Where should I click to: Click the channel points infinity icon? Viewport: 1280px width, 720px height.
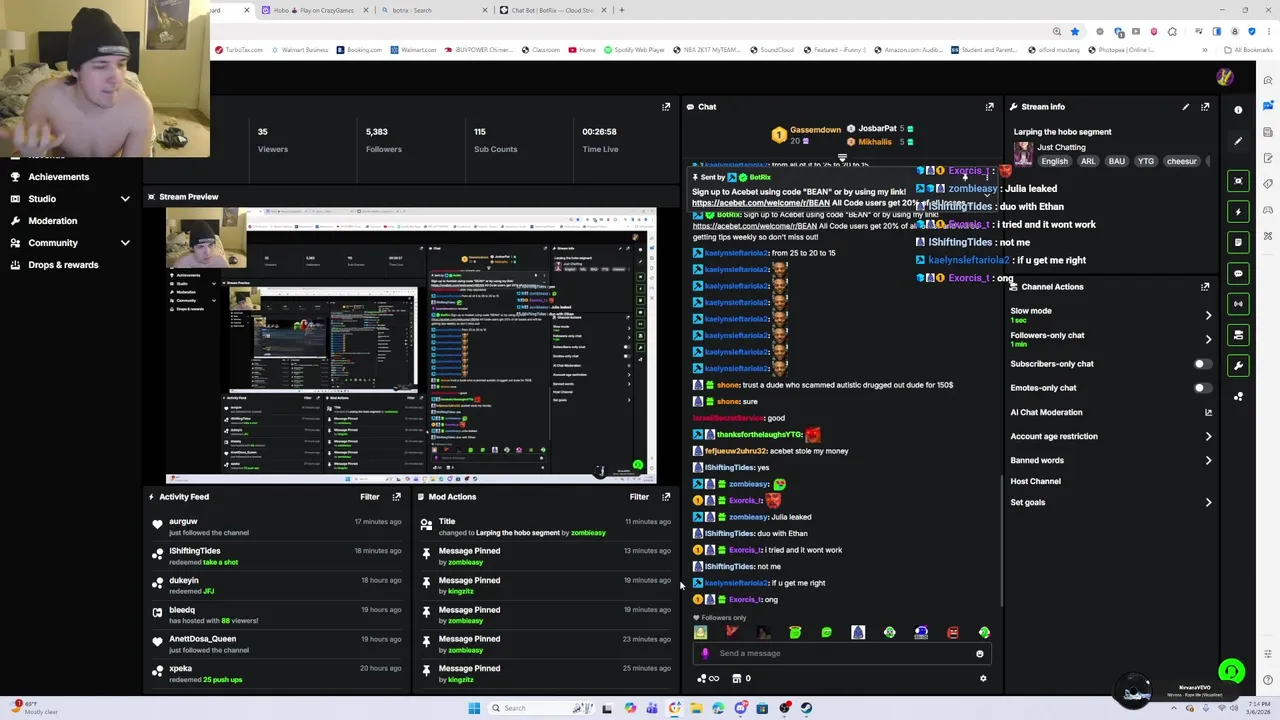708,678
